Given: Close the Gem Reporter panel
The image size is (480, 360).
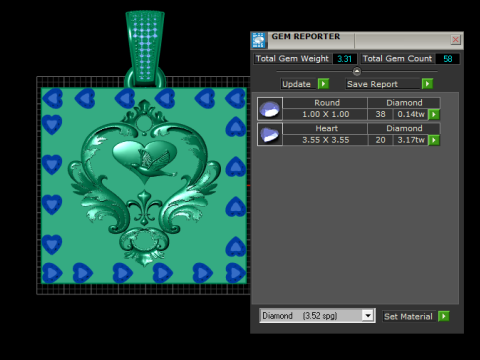Looking at the screenshot, I should [455, 40].
